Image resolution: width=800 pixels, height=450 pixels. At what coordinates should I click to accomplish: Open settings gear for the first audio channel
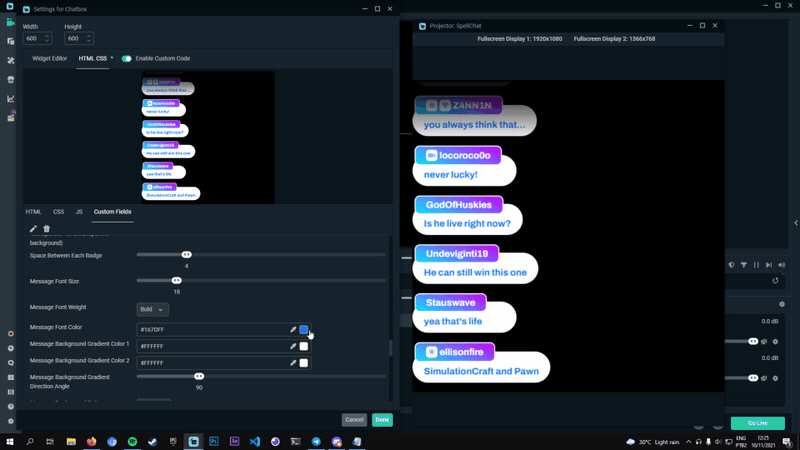[776, 341]
